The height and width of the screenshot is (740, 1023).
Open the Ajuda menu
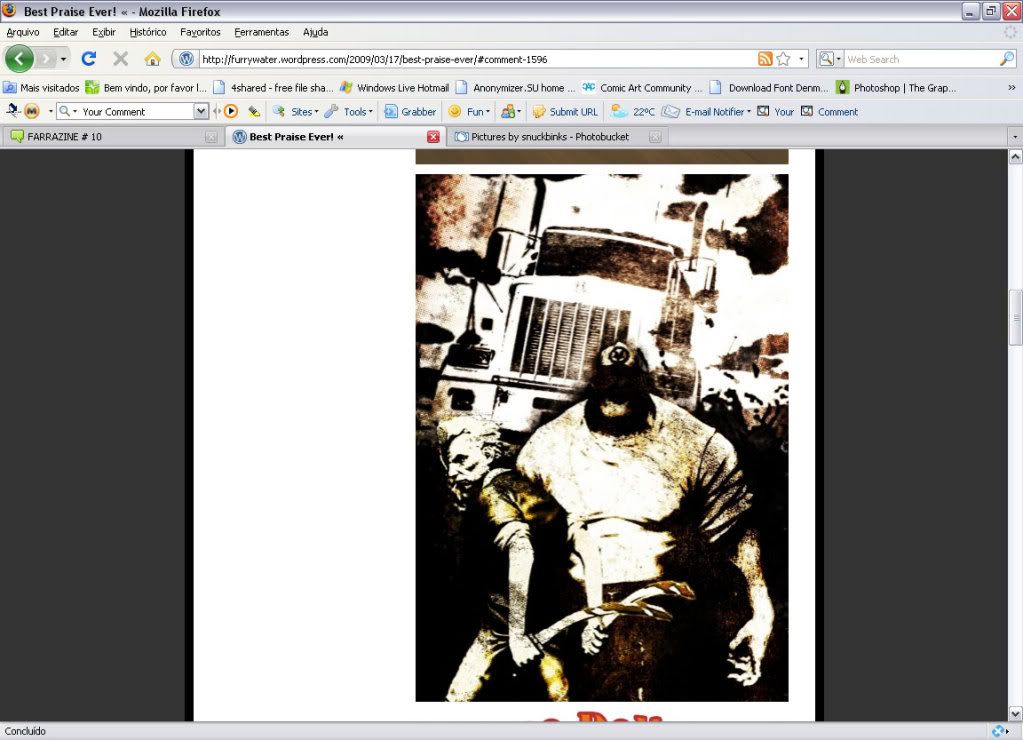pos(316,32)
